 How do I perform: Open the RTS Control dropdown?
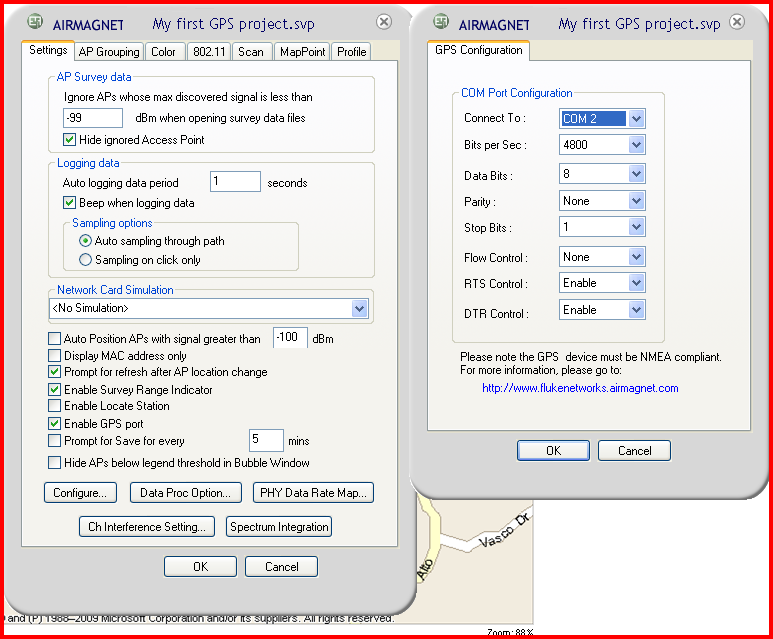click(636, 283)
